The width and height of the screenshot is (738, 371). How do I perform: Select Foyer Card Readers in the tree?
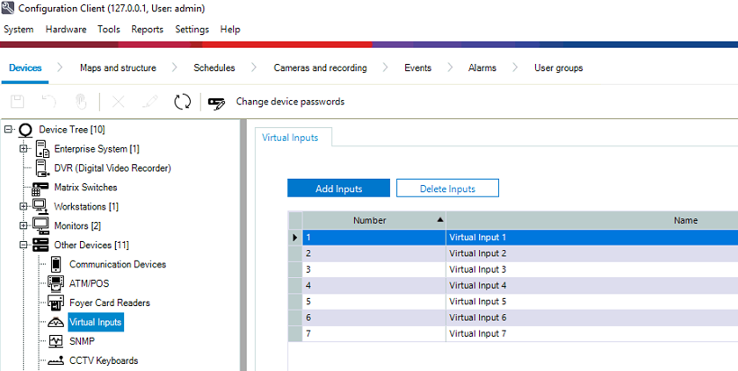coord(110,303)
